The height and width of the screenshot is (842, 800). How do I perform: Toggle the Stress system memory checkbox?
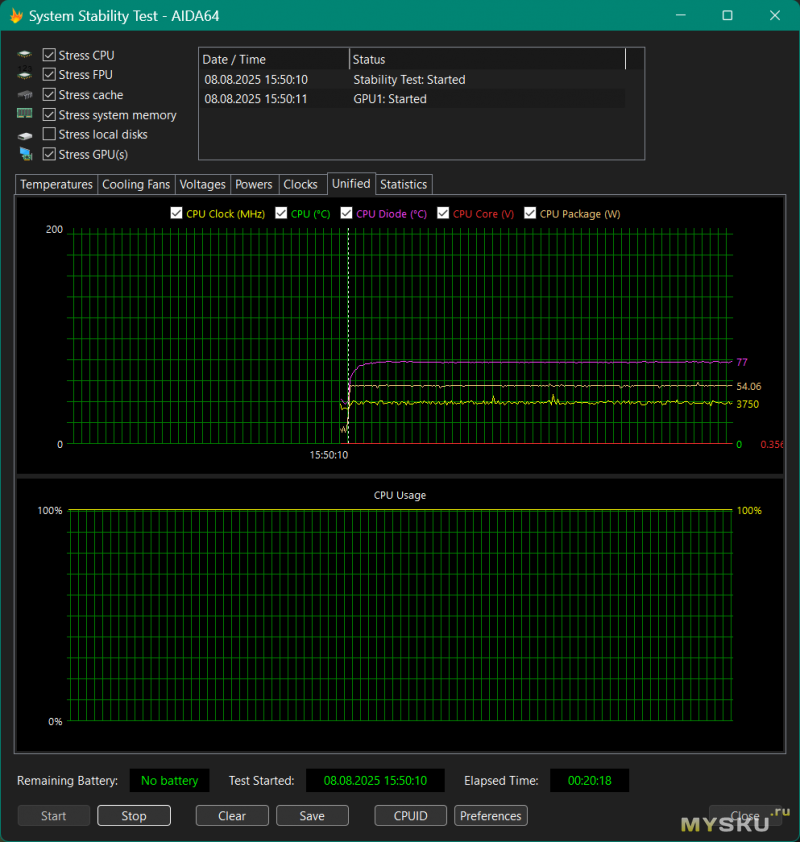click(49, 114)
